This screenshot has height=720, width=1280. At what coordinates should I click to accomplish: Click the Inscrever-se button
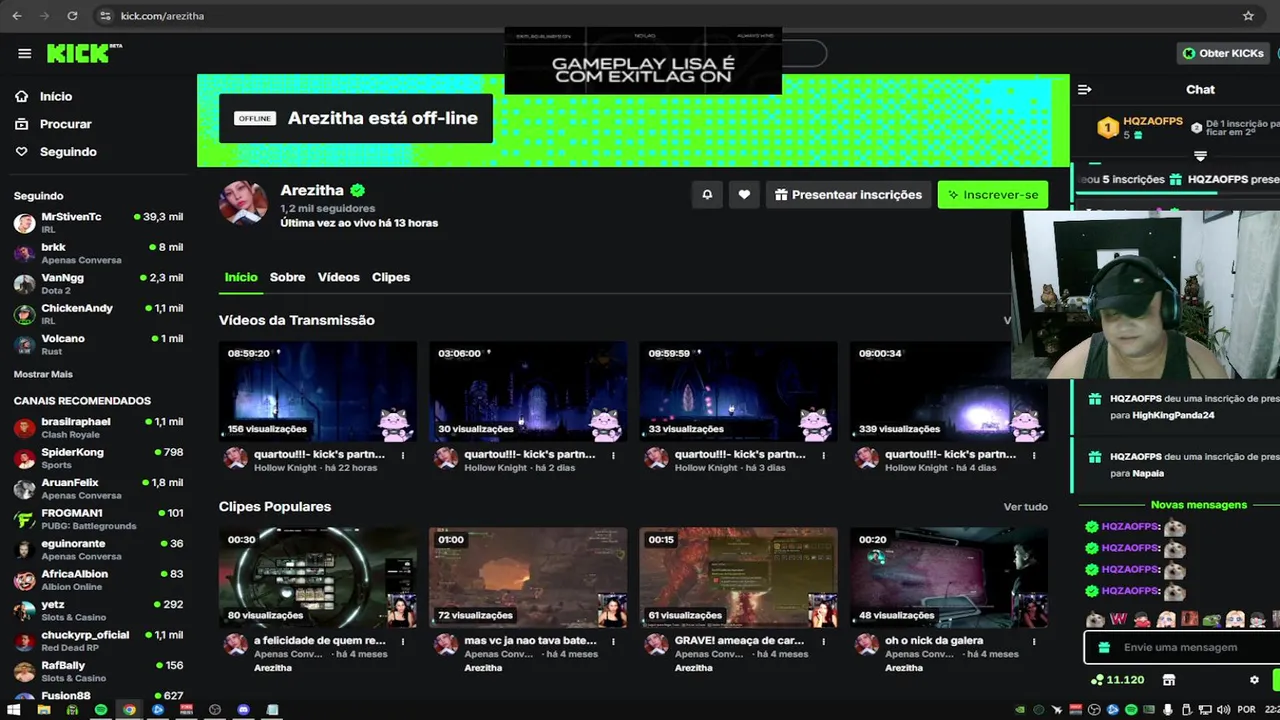(993, 195)
